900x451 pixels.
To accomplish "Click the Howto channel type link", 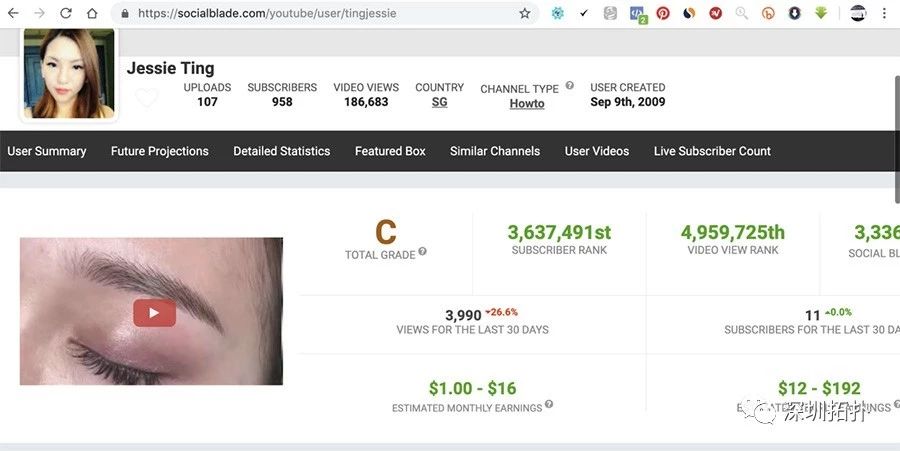I will pyautogui.click(x=526, y=103).
